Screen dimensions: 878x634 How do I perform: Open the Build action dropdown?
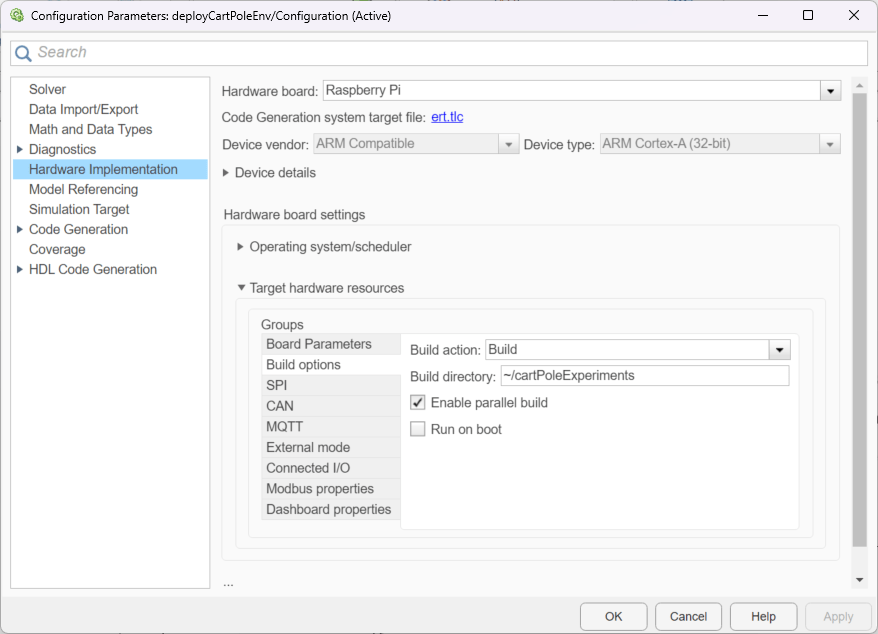[779, 350]
